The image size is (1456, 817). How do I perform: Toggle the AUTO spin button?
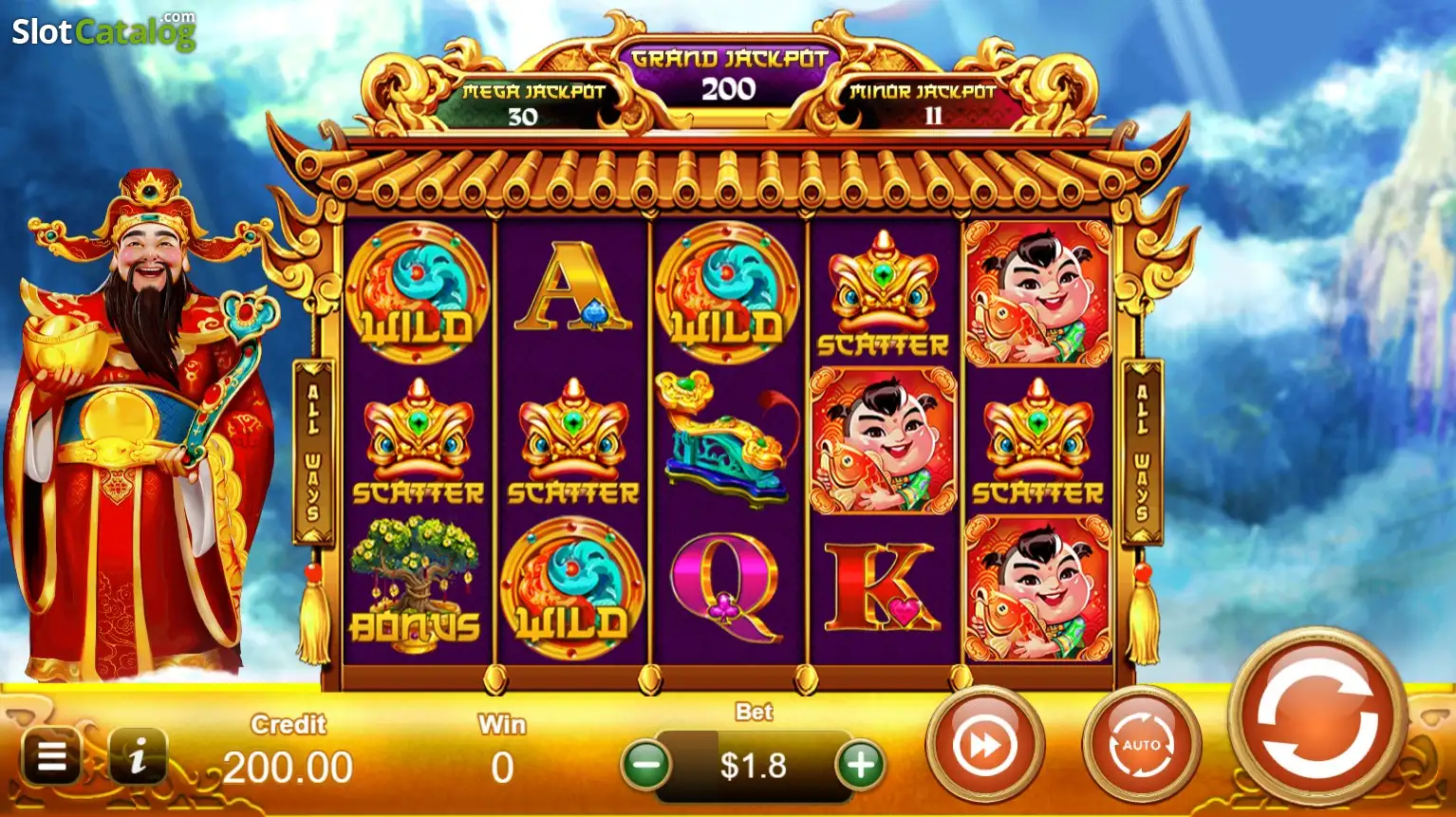pos(1141,746)
